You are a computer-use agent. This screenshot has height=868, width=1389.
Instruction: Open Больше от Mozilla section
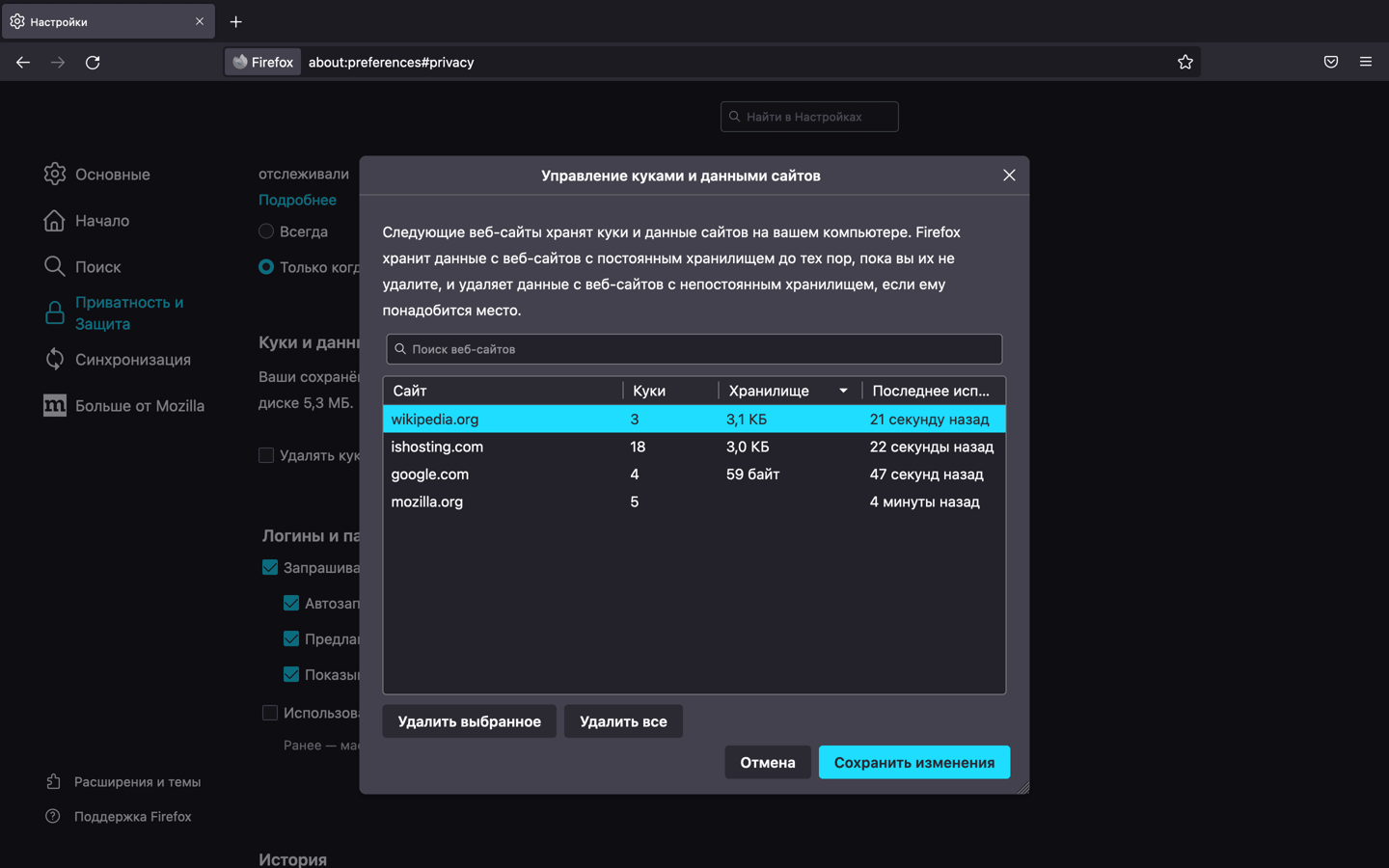click(124, 406)
